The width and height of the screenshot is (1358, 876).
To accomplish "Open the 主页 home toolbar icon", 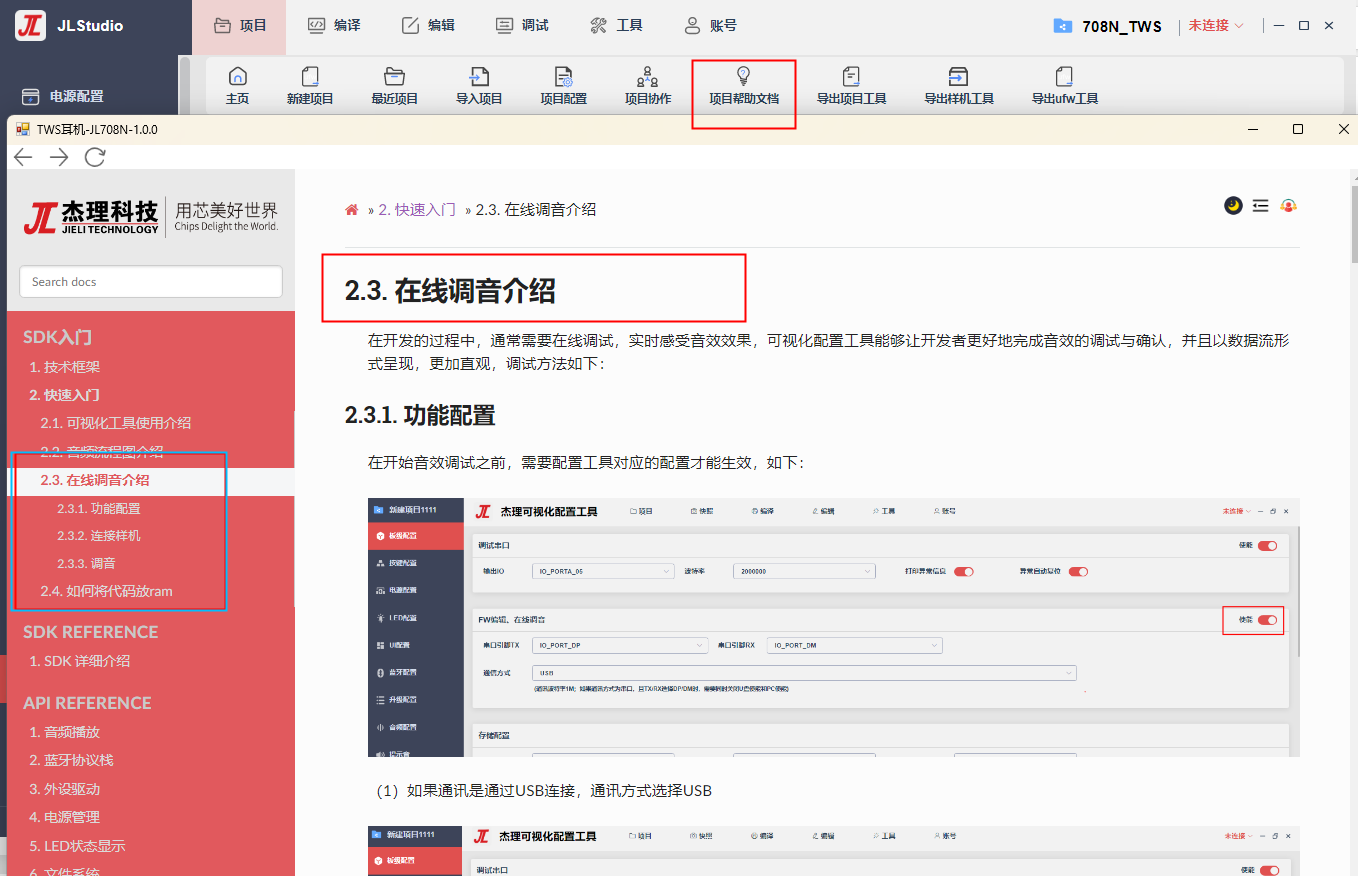I will click(x=237, y=85).
